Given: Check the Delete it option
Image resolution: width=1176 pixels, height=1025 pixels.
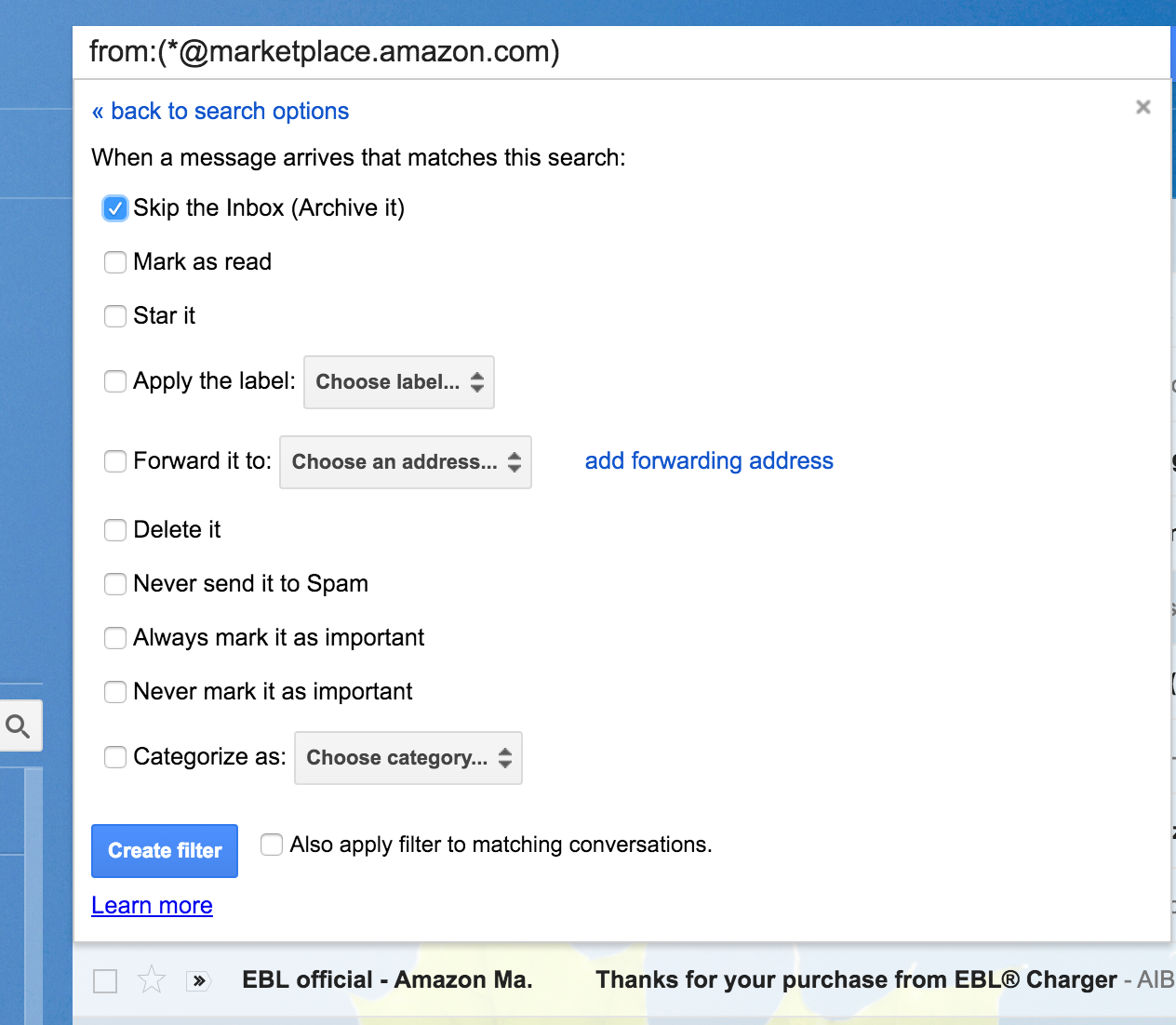Looking at the screenshot, I should pyautogui.click(x=115, y=530).
